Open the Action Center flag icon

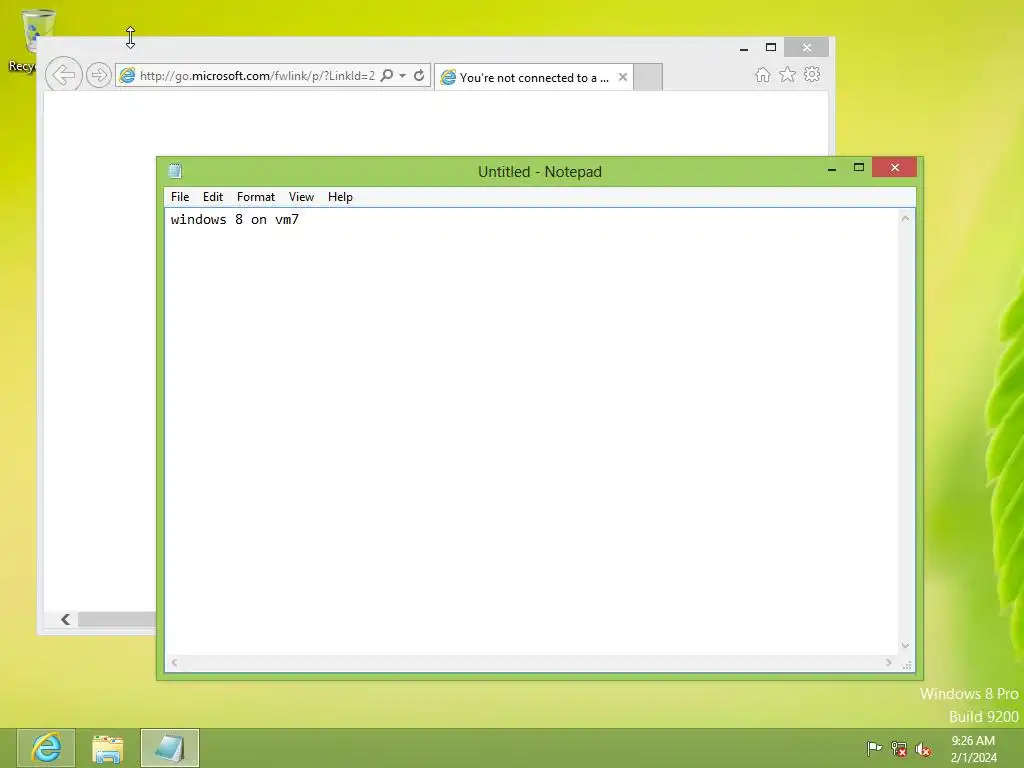coord(874,748)
